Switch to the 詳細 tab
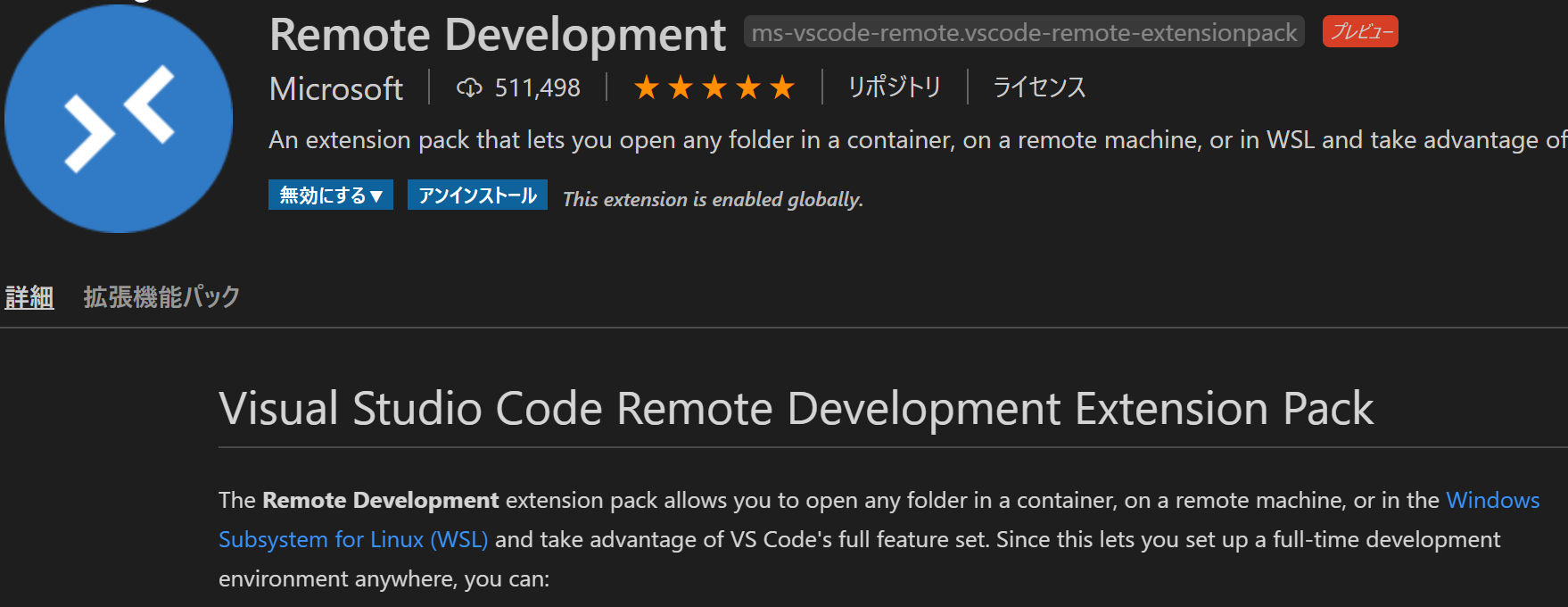Viewport: 1568px width, 607px height. point(29,297)
